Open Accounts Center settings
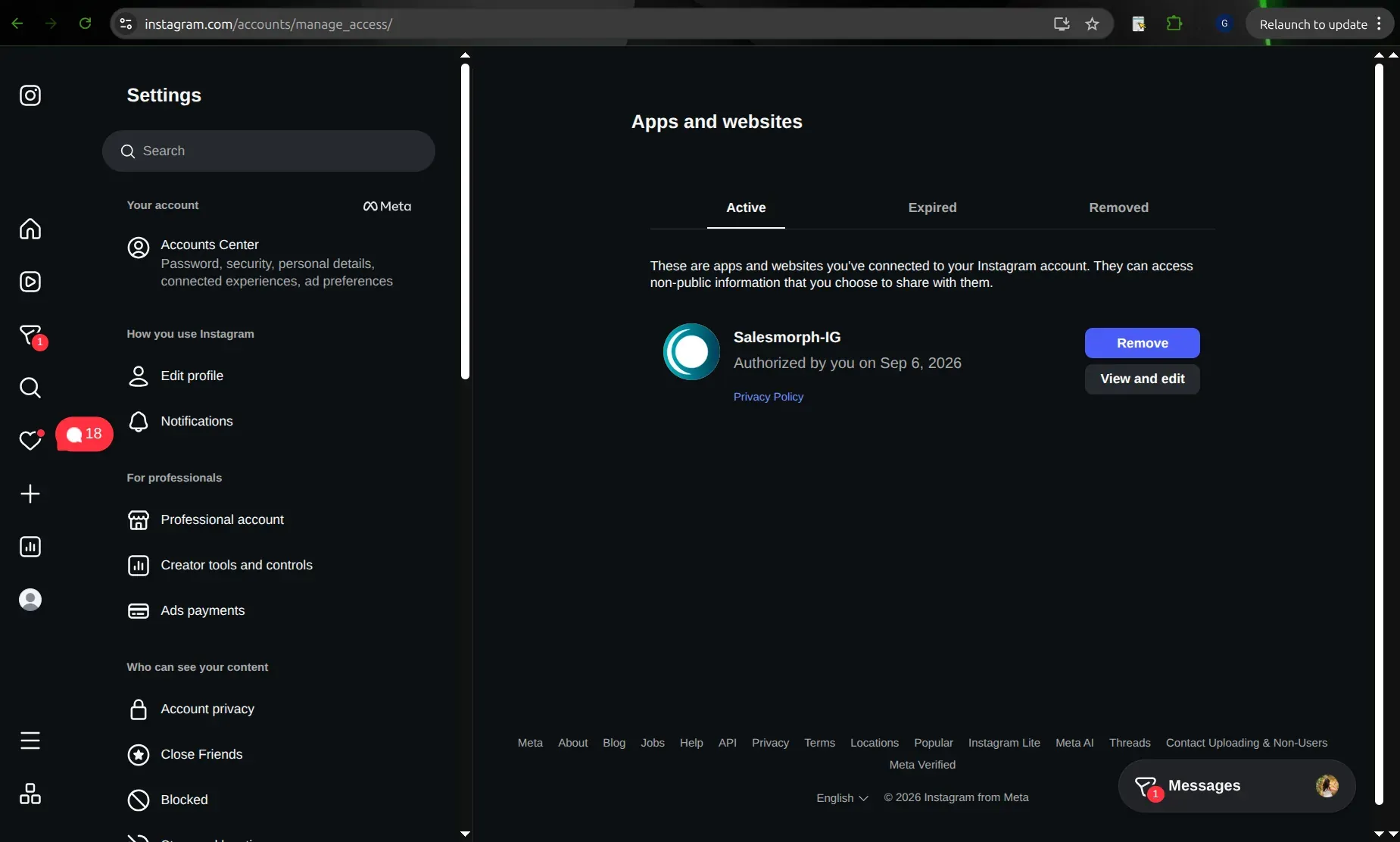Screen dimensions: 1400x842 (270, 263)
